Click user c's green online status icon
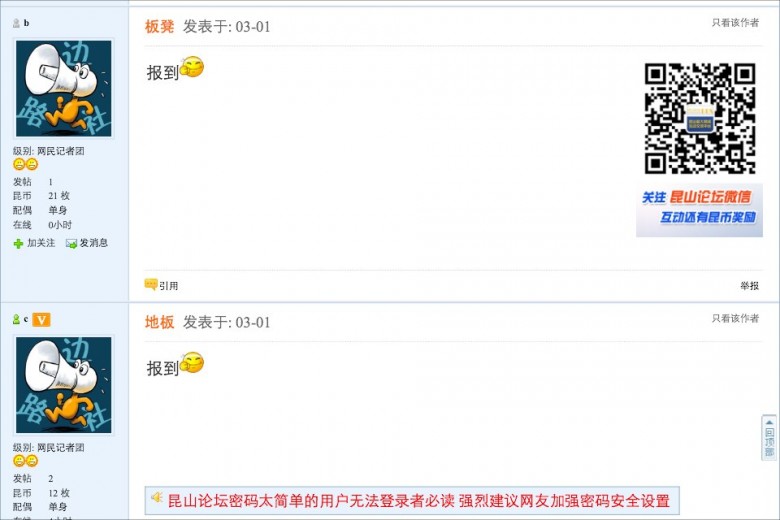The width and height of the screenshot is (780, 520). (x=16, y=319)
